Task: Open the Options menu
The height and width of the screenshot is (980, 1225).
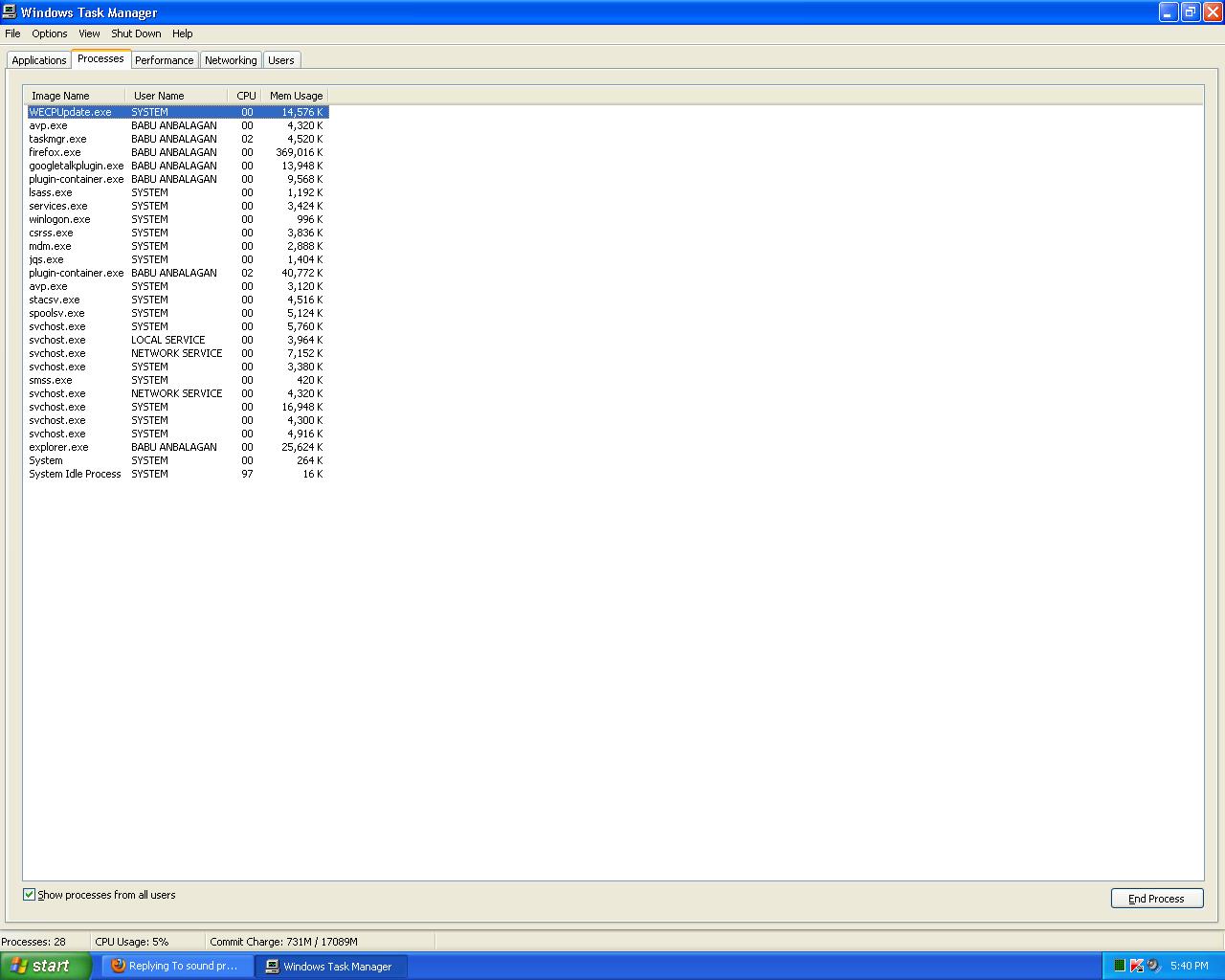Action: (x=50, y=33)
